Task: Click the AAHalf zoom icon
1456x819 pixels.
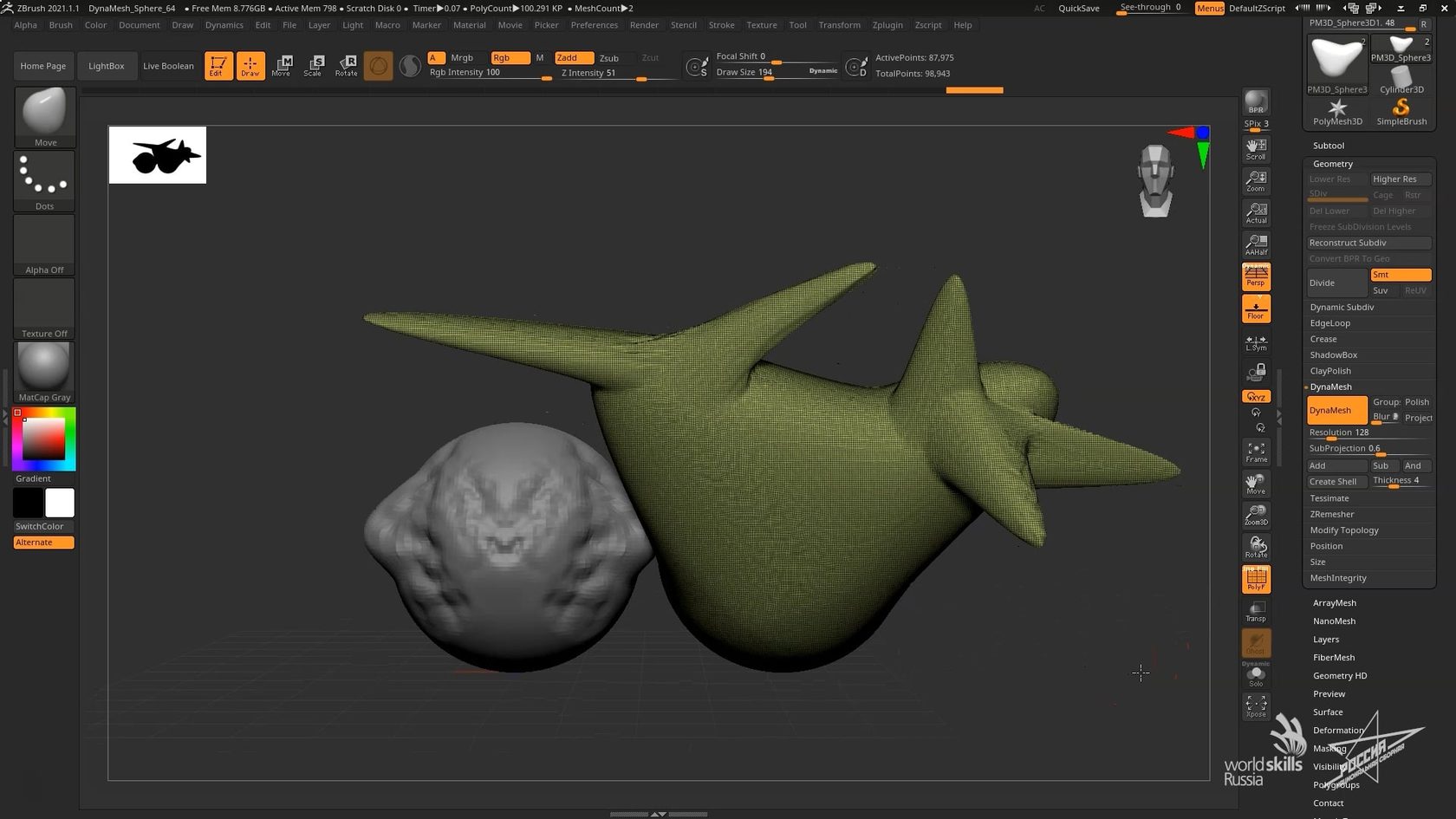Action: [x=1256, y=244]
